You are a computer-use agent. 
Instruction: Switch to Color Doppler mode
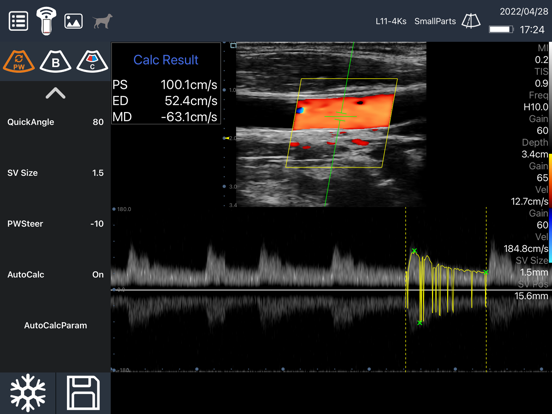92,61
